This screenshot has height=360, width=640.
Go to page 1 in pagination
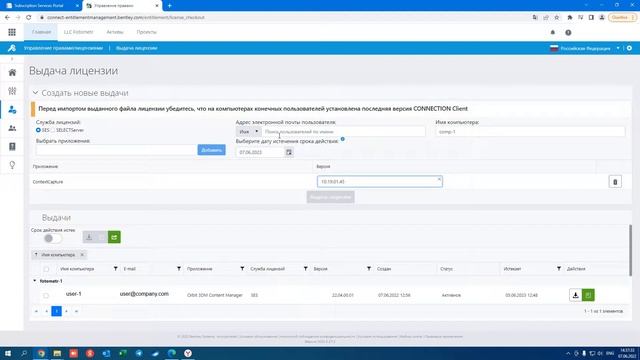coord(57,311)
